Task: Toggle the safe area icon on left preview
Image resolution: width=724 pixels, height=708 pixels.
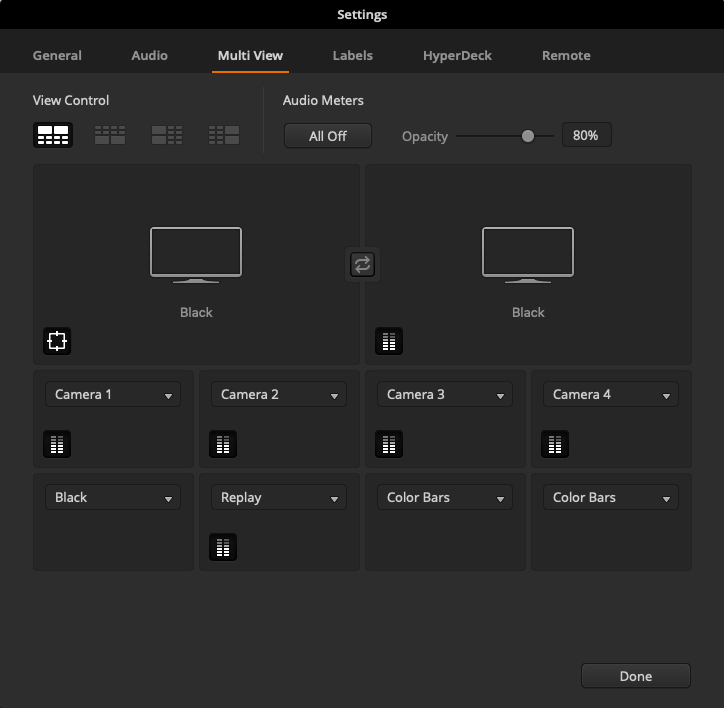Action: pos(57,341)
